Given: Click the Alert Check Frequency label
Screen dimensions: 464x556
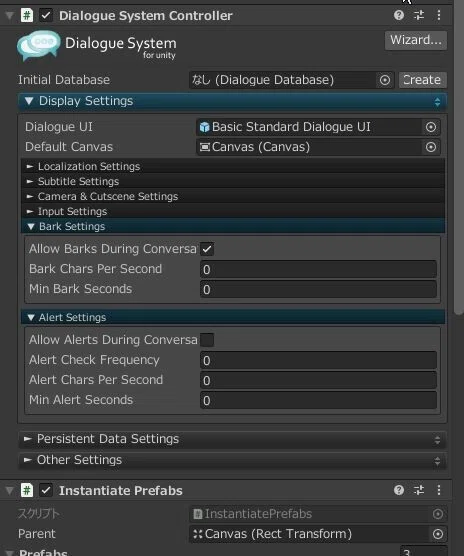Looking at the screenshot, I should click(x=94, y=360).
